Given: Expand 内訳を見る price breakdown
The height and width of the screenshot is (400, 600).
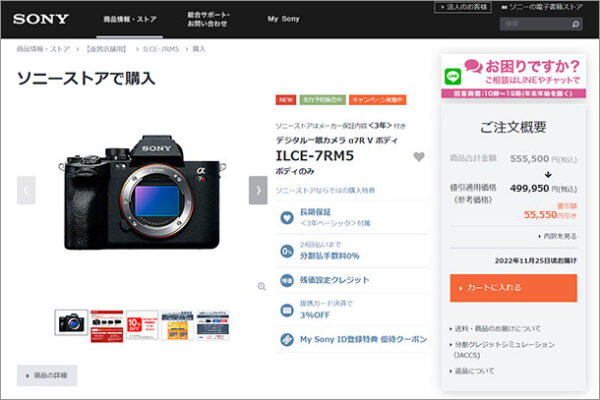Looking at the screenshot, I should pos(558,236).
